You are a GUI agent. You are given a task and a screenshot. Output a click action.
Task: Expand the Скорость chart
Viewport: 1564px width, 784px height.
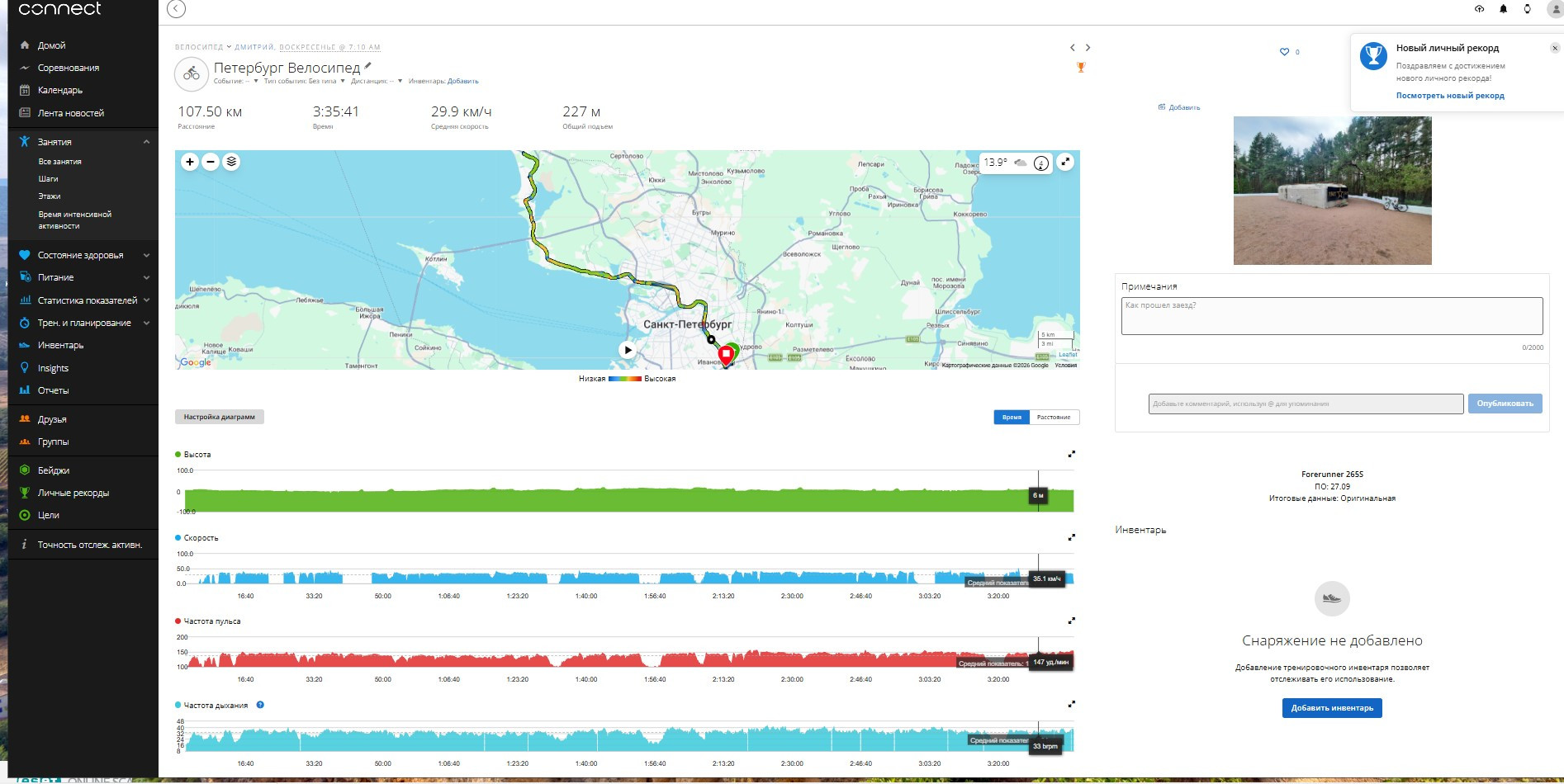coord(1072,537)
